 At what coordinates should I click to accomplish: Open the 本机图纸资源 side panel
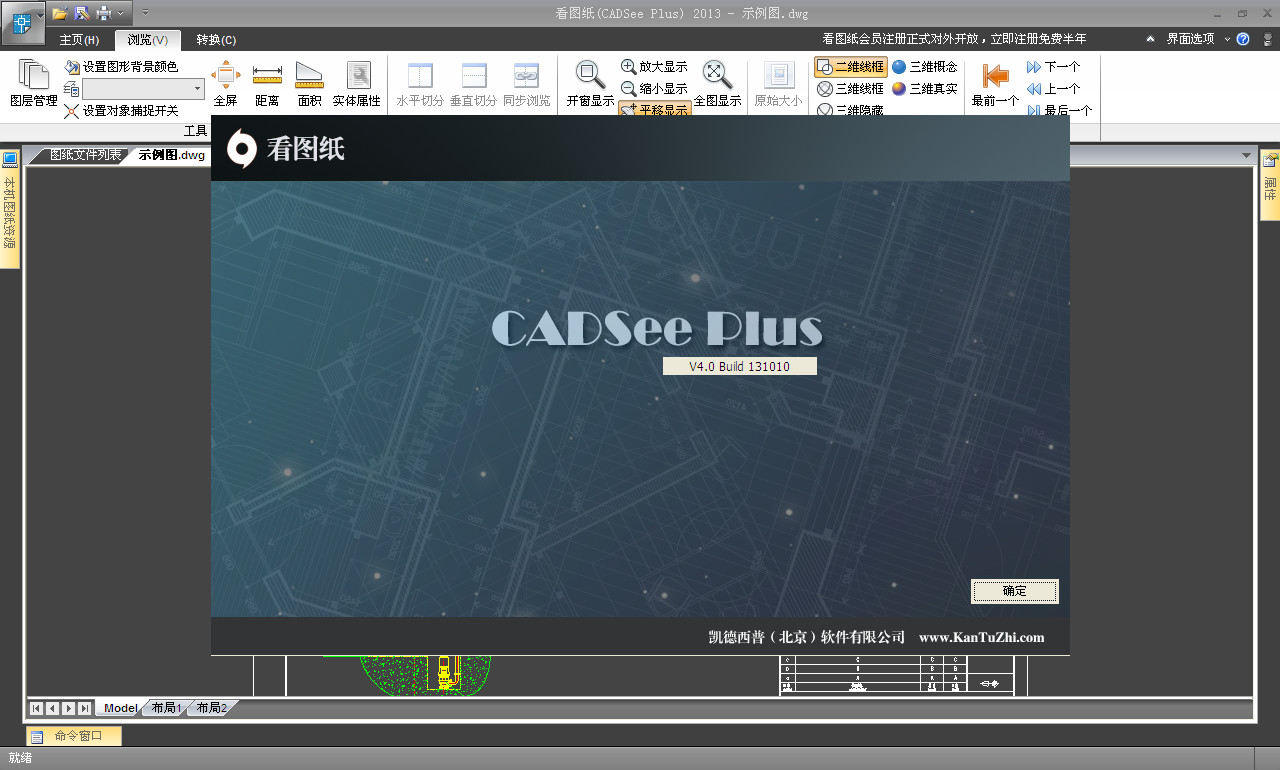(10, 208)
